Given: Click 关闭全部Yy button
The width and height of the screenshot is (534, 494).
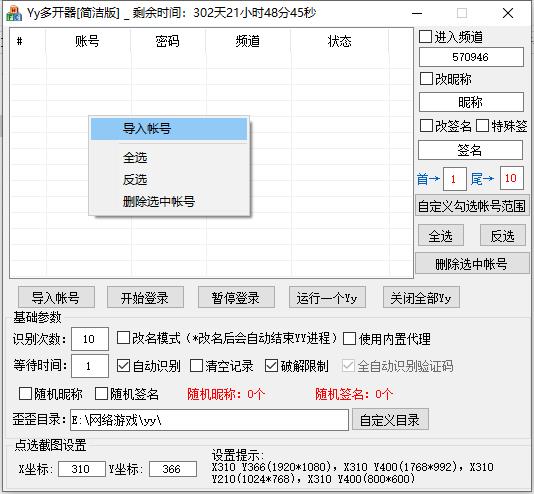Looking at the screenshot, I should (x=421, y=297).
